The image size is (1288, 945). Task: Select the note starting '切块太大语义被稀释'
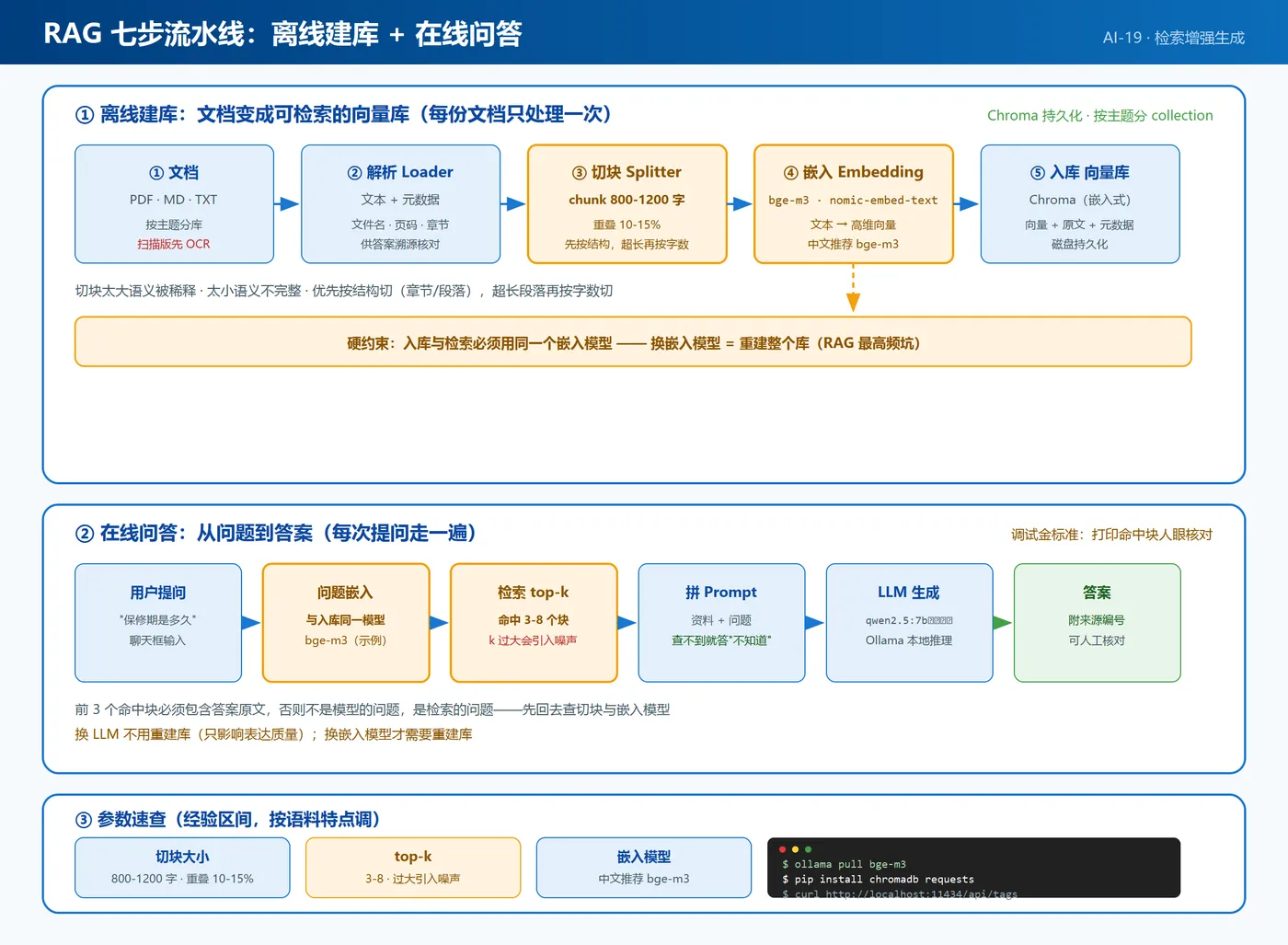tap(344, 291)
